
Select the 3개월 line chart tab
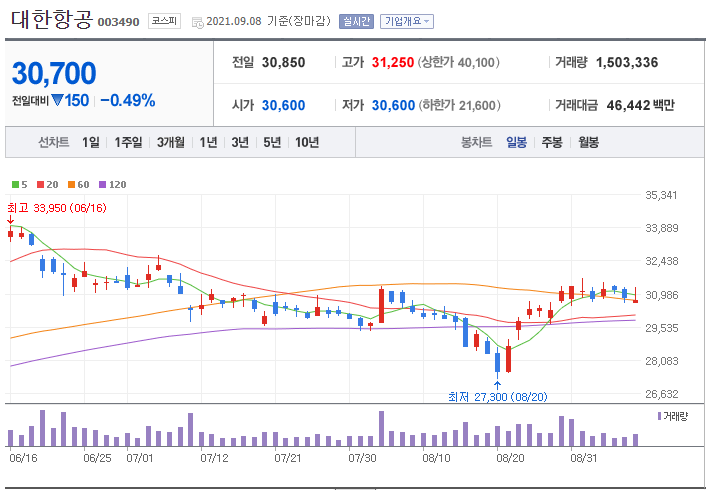pos(171,143)
